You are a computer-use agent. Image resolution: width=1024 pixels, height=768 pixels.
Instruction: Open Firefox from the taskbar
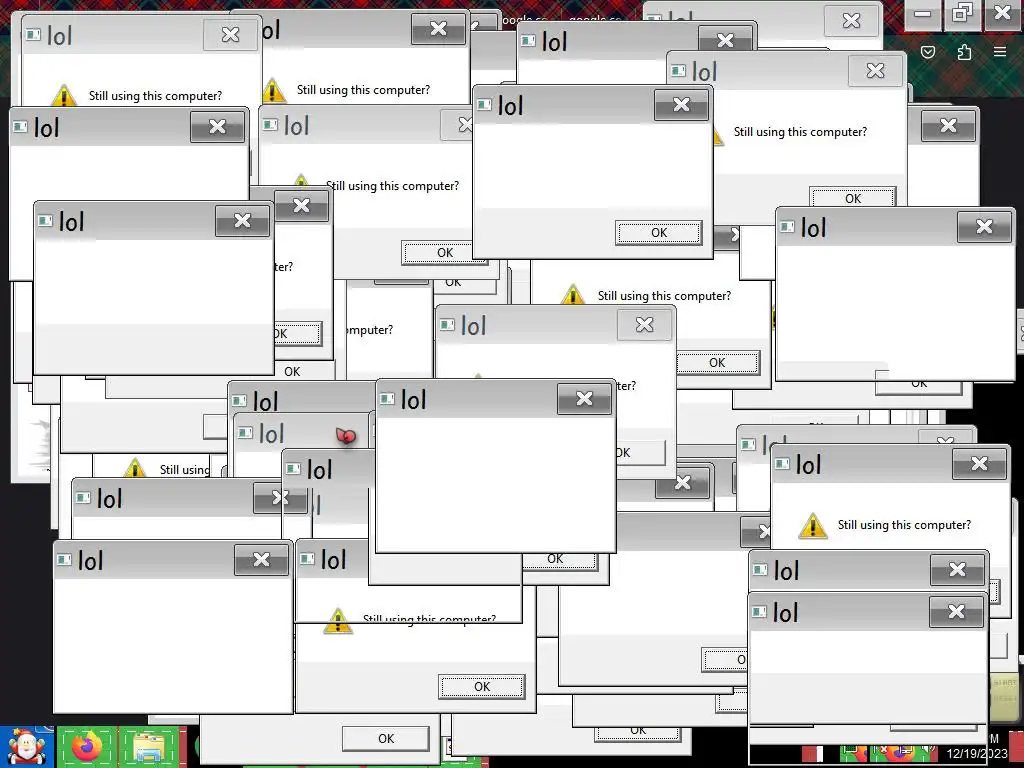pos(87,746)
